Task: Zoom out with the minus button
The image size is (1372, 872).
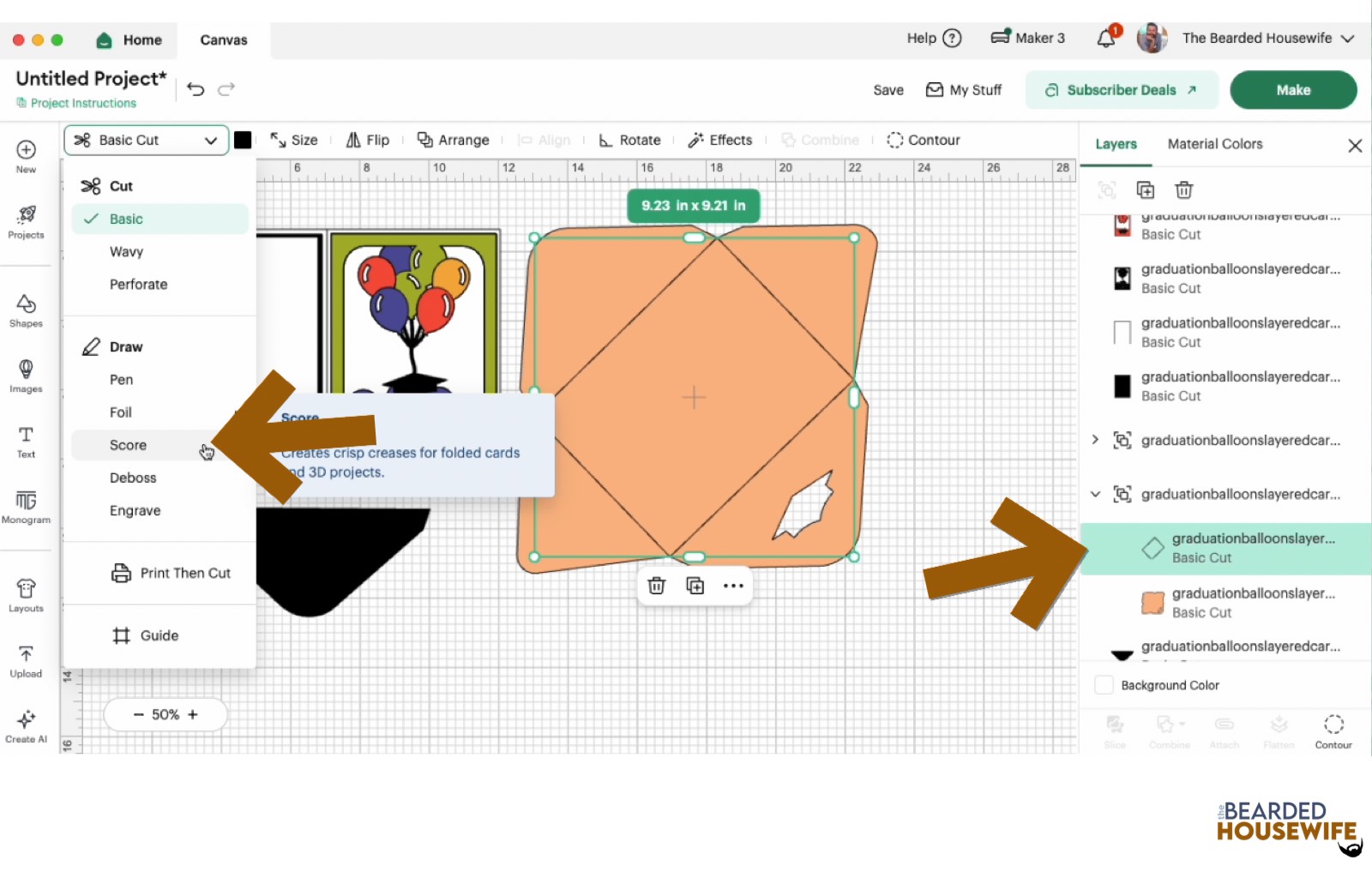Action: pyautogui.click(x=138, y=714)
